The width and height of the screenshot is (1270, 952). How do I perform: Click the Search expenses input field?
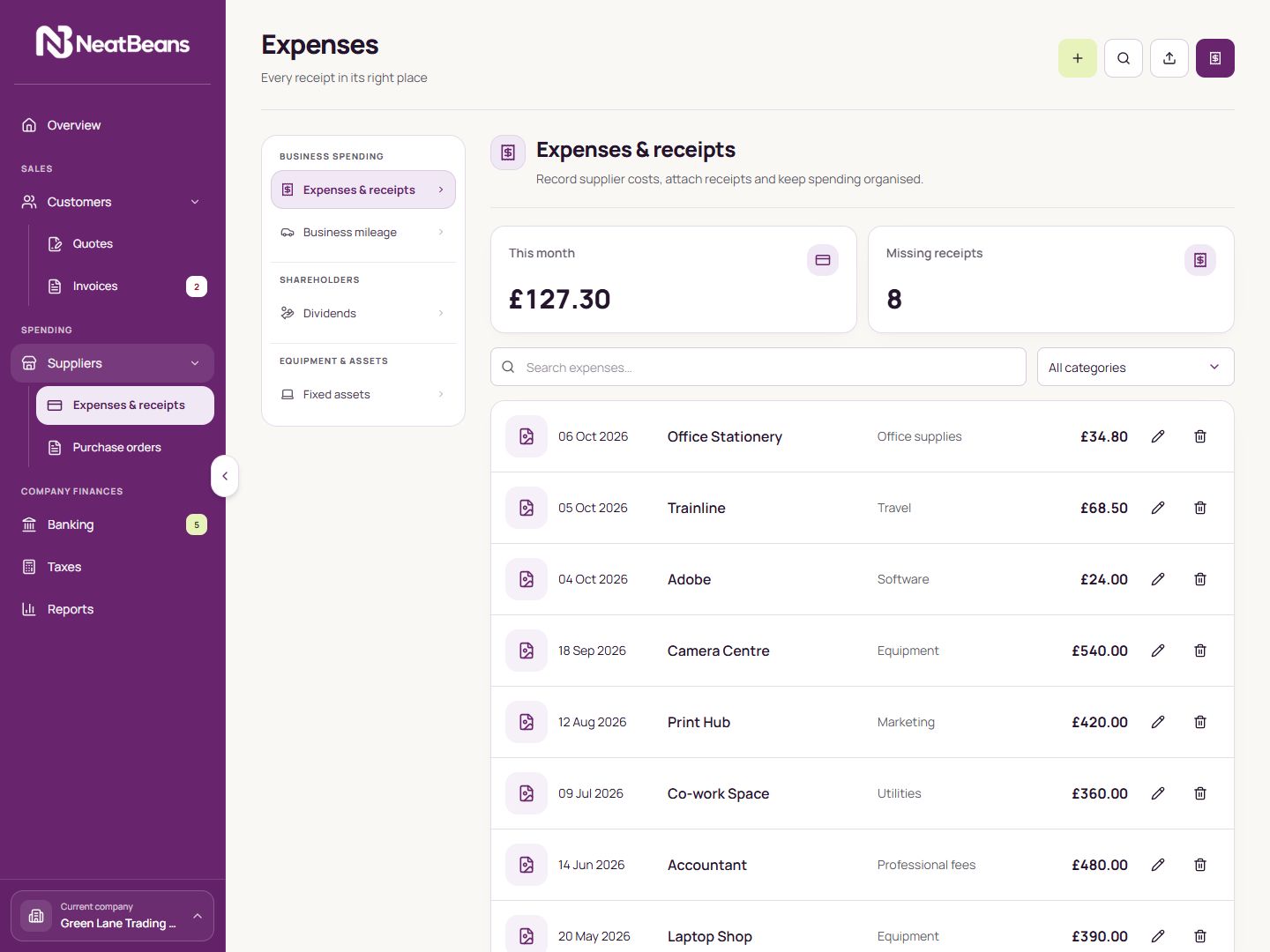[758, 367]
